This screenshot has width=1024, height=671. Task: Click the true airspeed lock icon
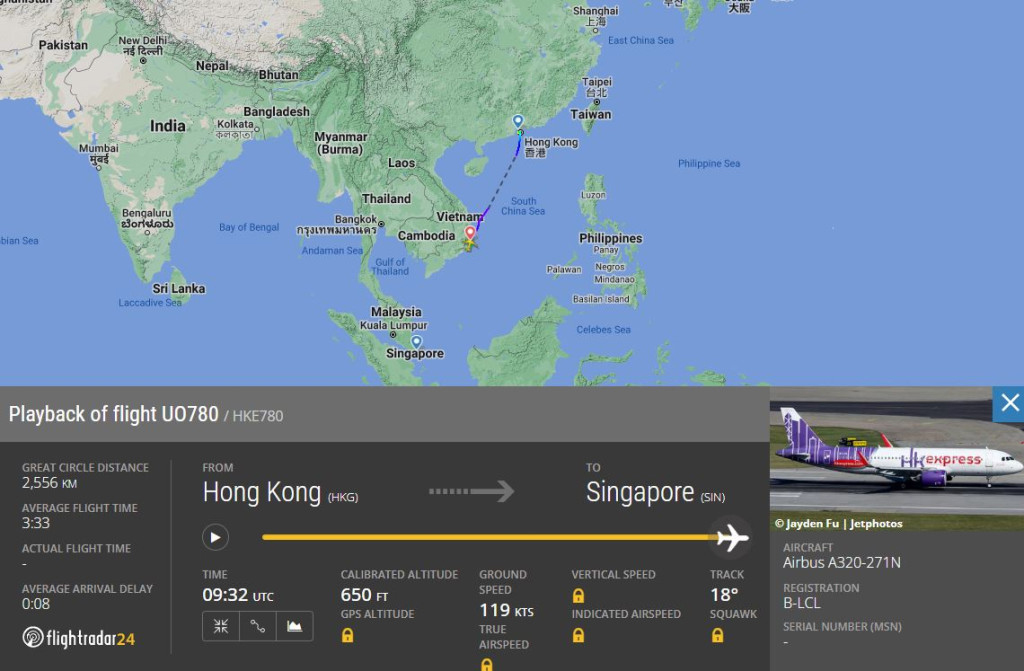tap(486, 664)
